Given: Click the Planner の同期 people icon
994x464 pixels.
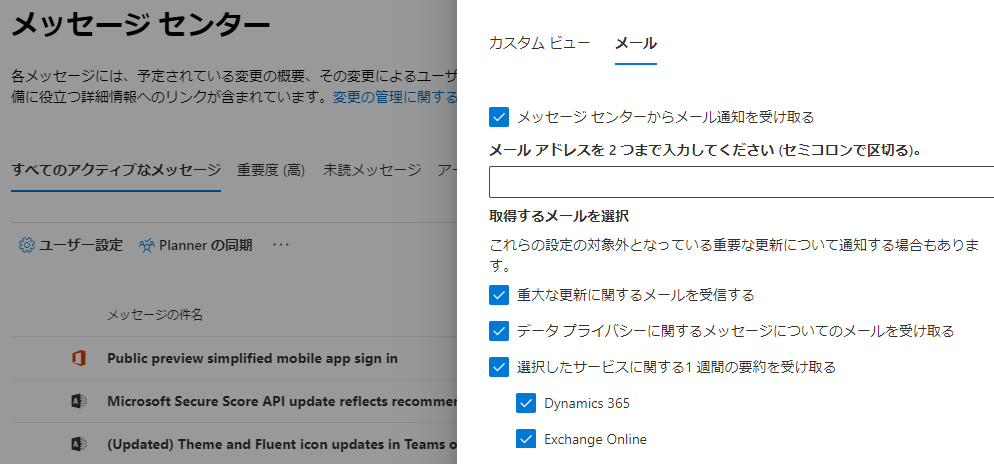Looking at the screenshot, I should pos(147,245).
